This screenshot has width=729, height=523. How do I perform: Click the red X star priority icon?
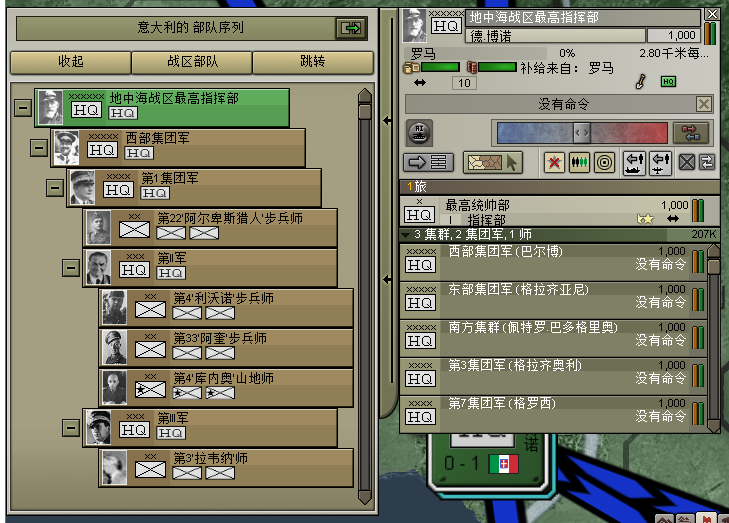pyautogui.click(x=554, y=163)
